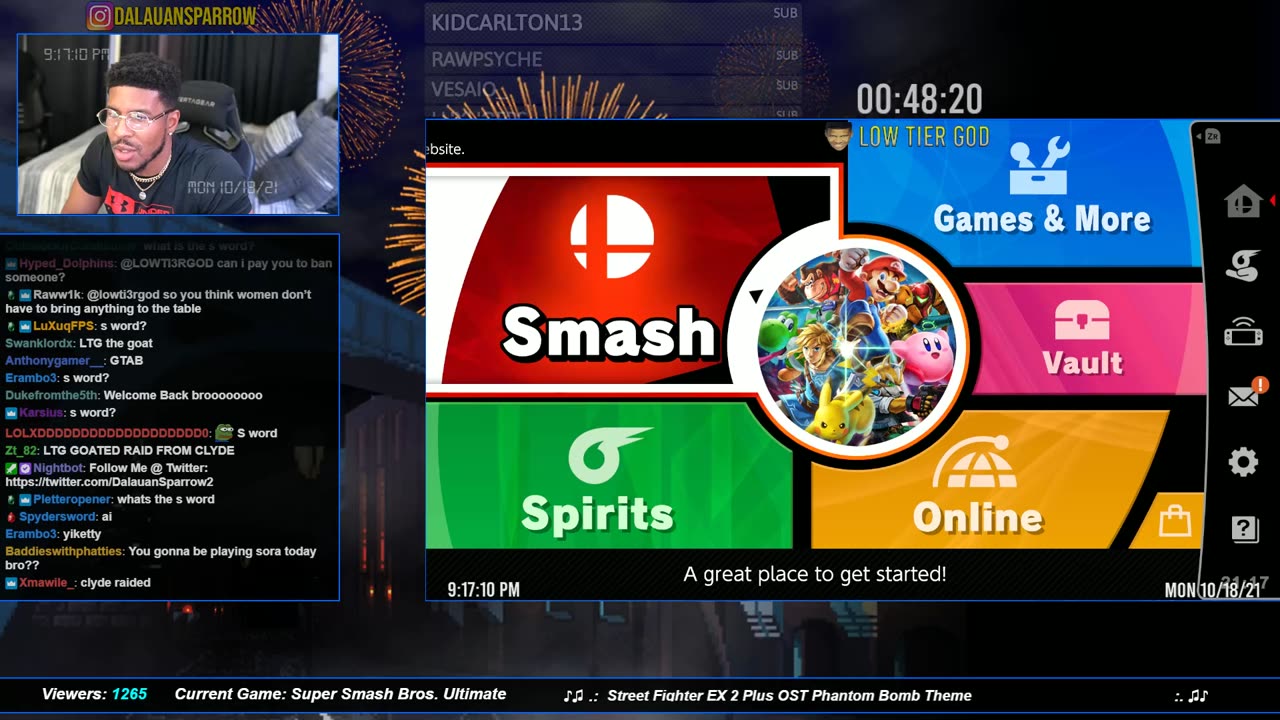Image resolution: width=1280 pixels, height=720 pixels.
Task: Click chat username Spydersword
Action: tap(58, 517)
